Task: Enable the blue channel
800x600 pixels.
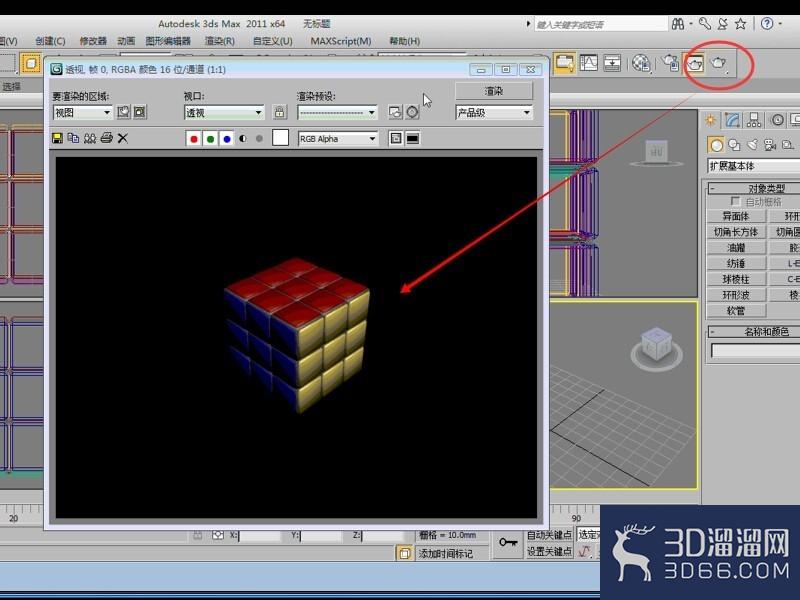Action: pos(227,139)
